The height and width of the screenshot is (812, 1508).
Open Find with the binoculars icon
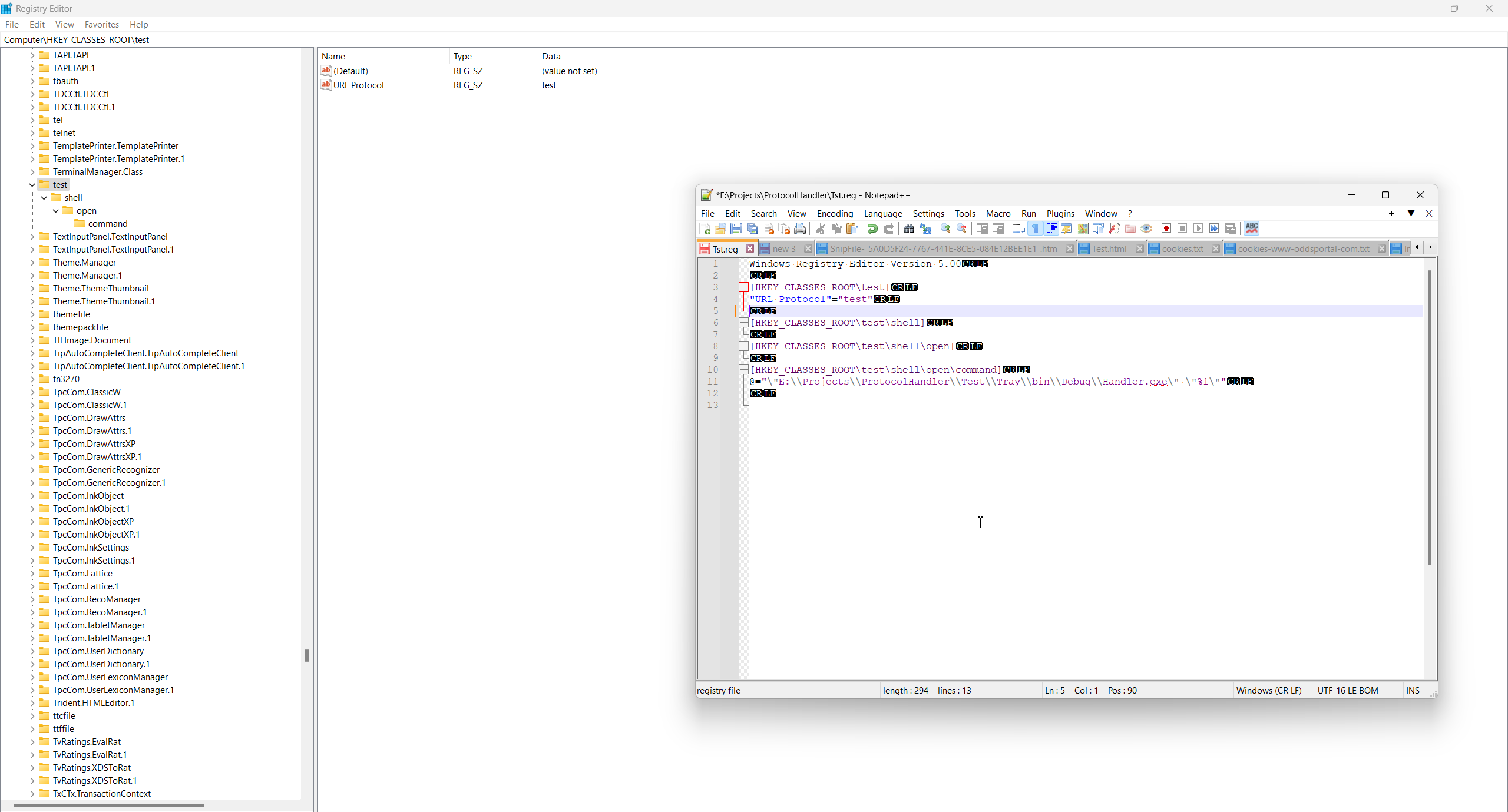tap(909, 229)
